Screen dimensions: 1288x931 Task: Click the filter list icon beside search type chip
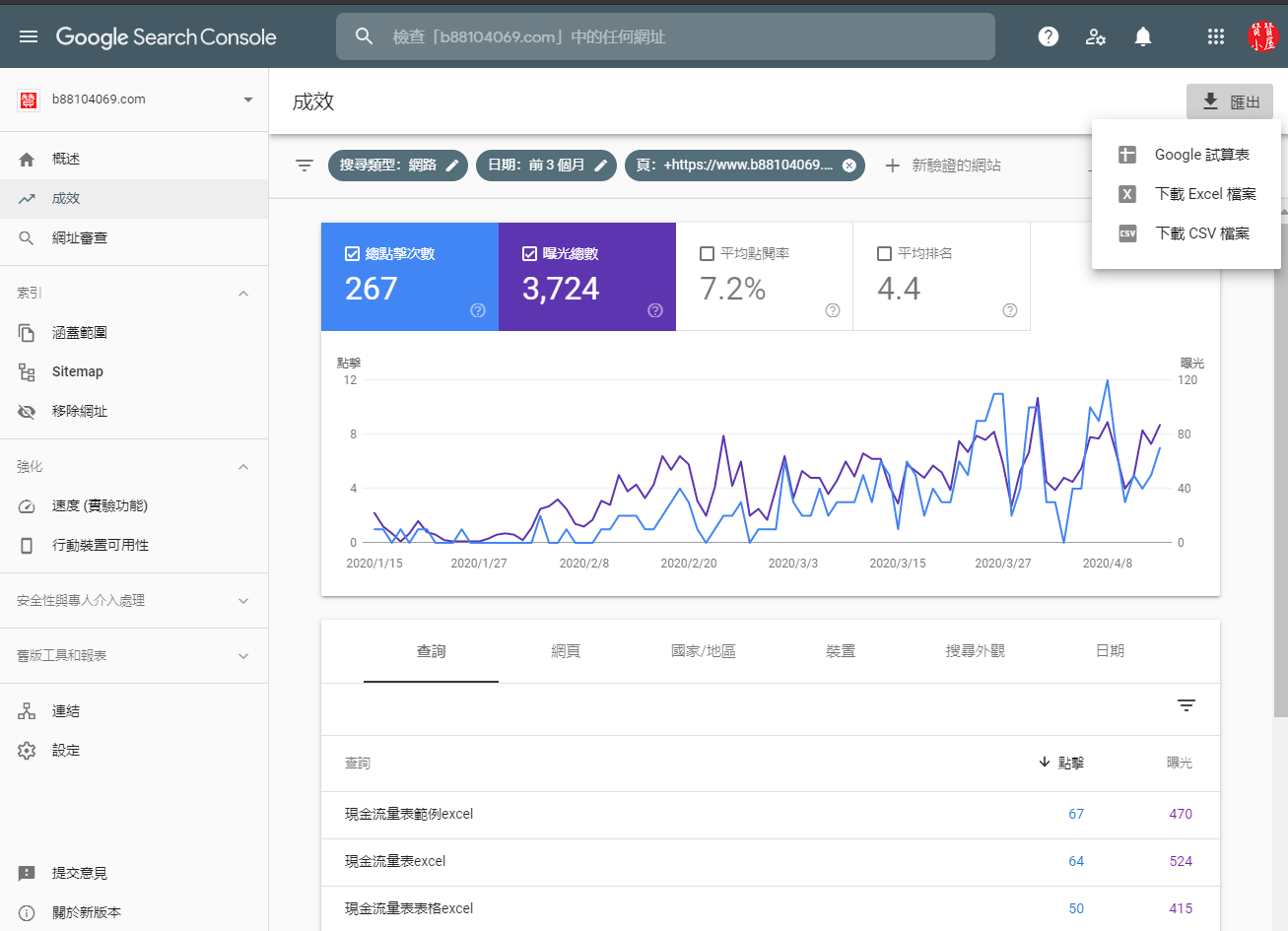[x=305, y=166]
